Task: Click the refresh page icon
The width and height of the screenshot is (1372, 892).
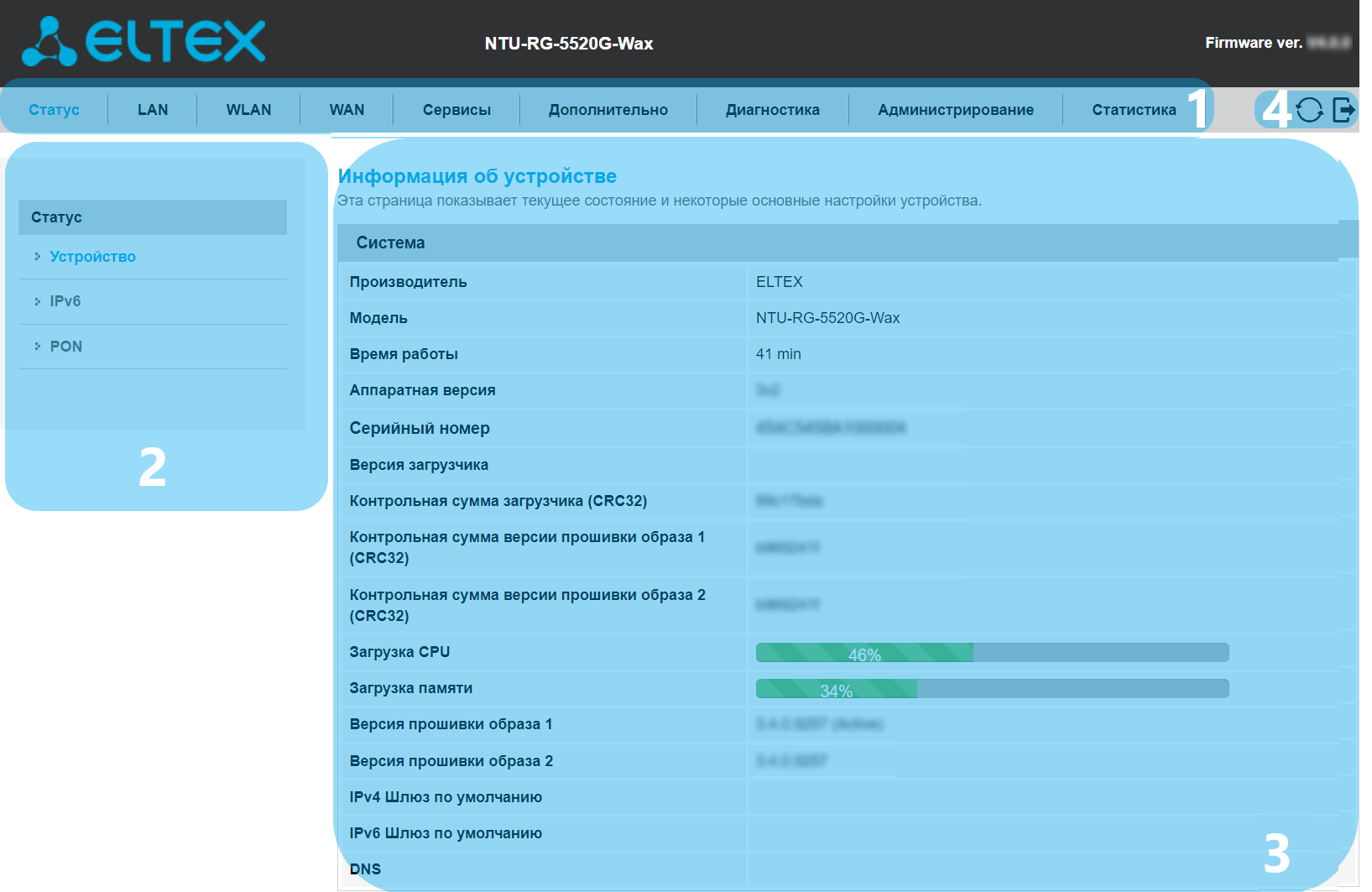Action: point(1309,110)
